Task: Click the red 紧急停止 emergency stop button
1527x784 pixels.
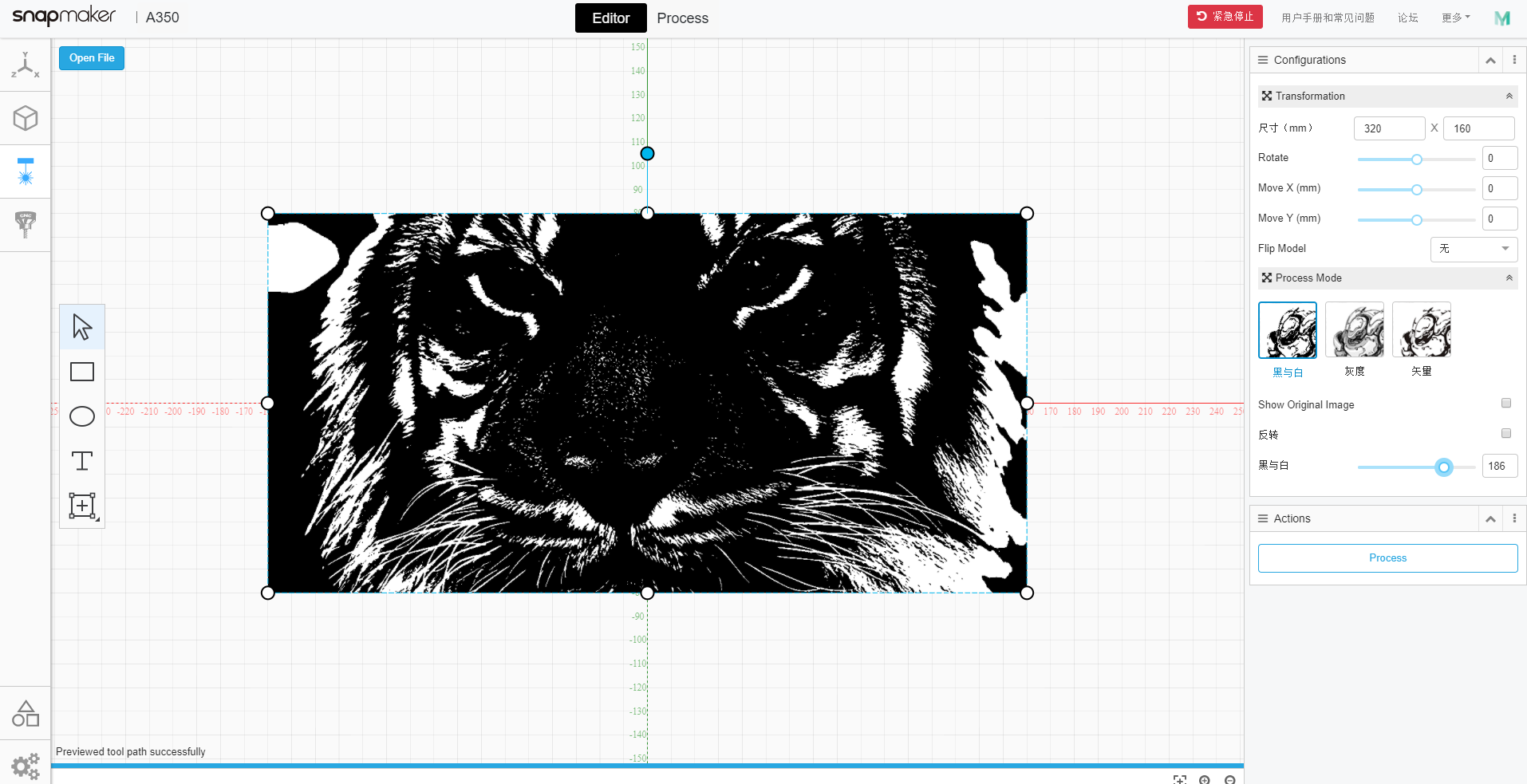Action: pos(1225,17)
